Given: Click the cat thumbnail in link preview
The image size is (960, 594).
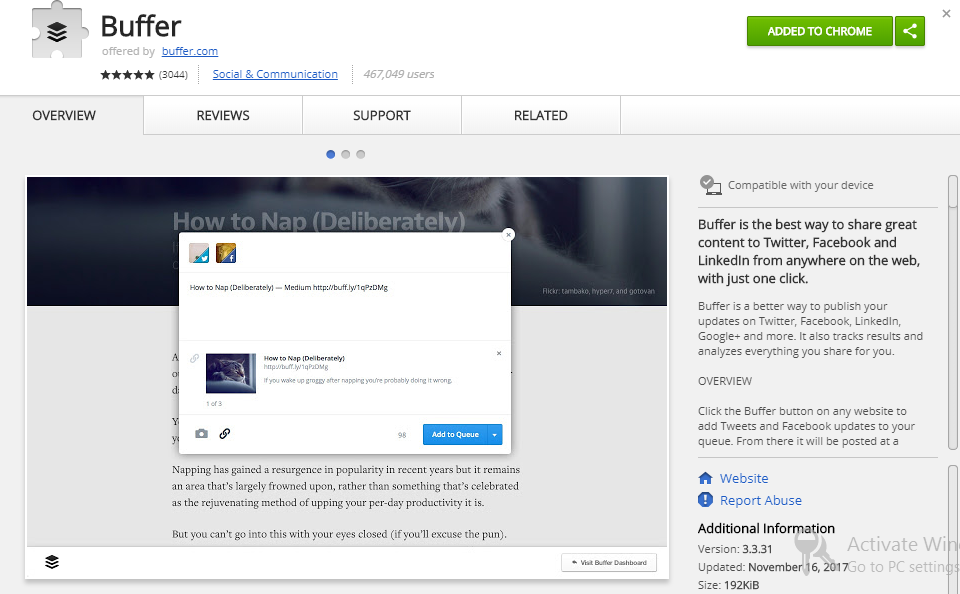Looking at the screenshot, I should pos(231,373).
